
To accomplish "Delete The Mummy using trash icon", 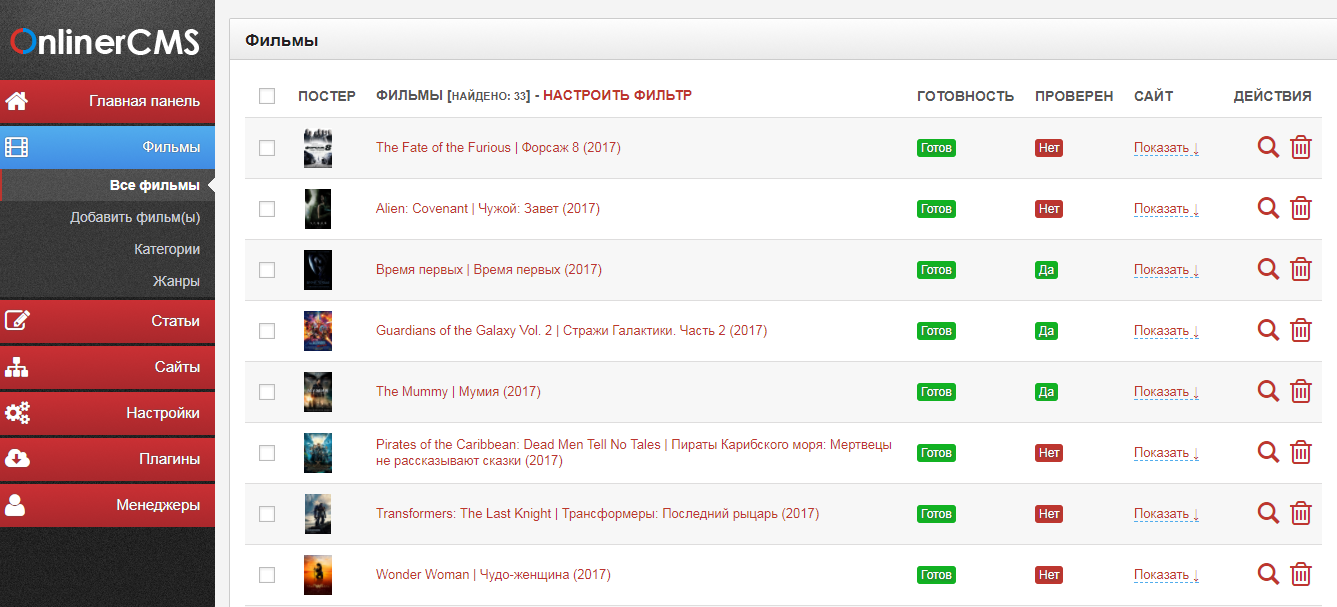I will point(1301,392).
